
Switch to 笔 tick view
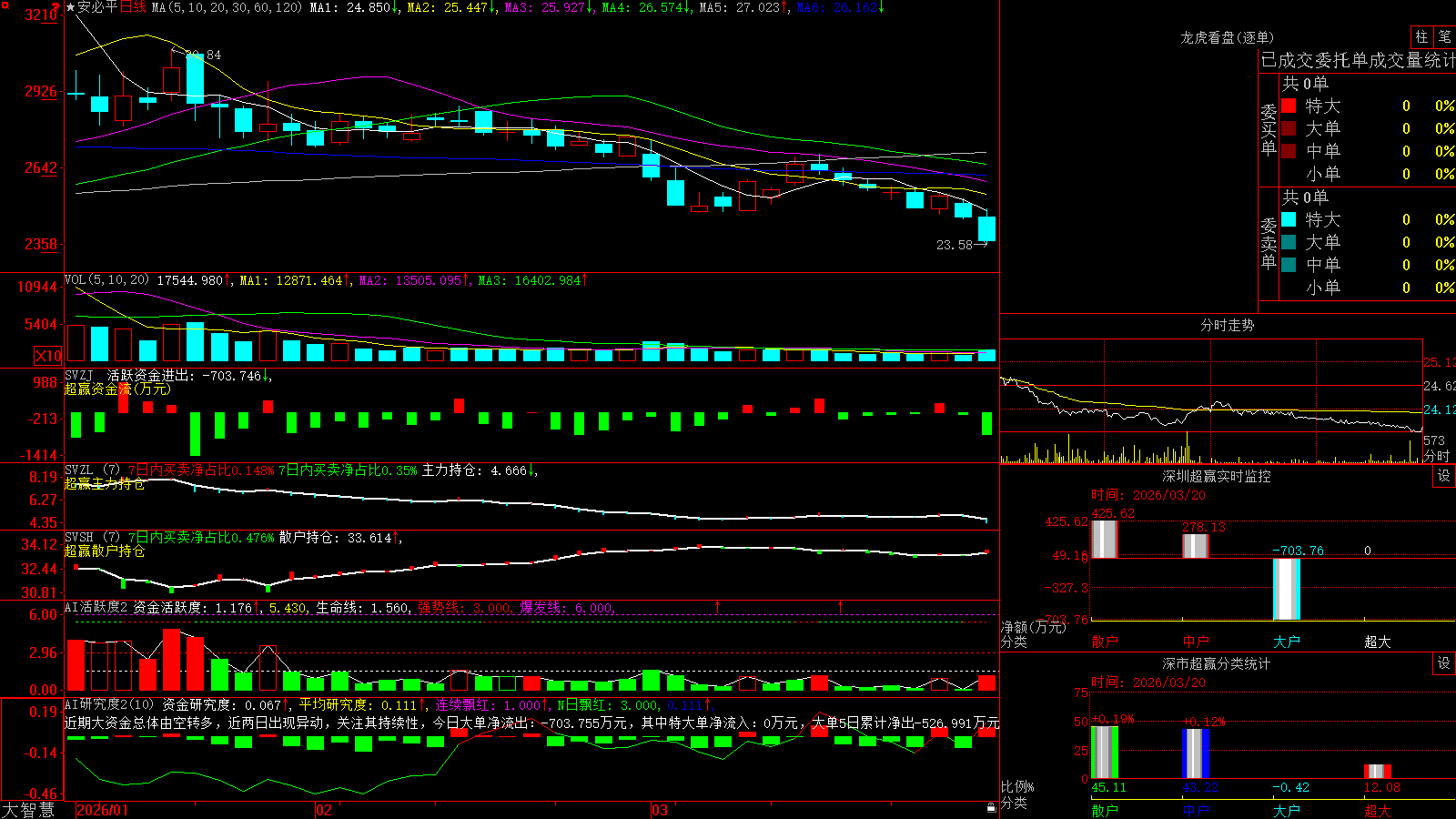1445,37
